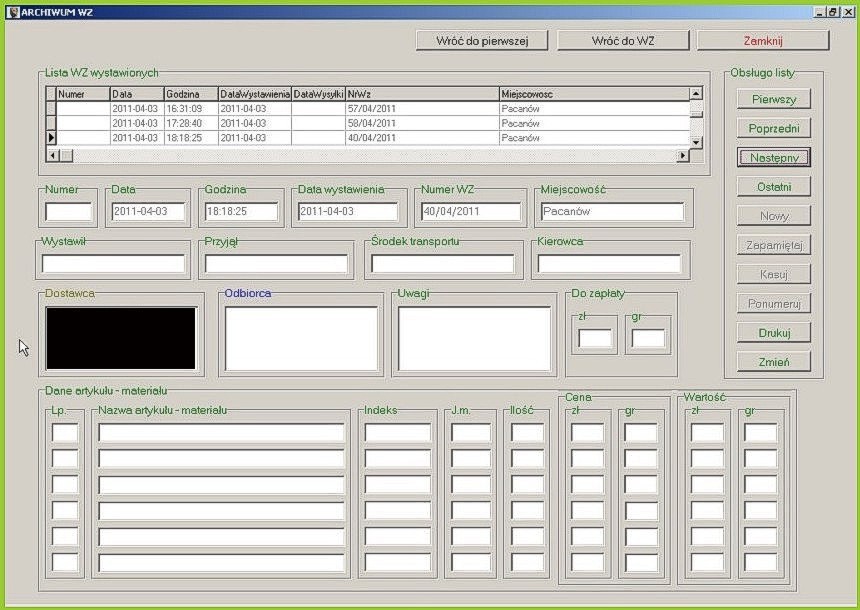Click the vertical scrollbar thumb in list
This screenshot has width=860, height=610.
(696, 114)
